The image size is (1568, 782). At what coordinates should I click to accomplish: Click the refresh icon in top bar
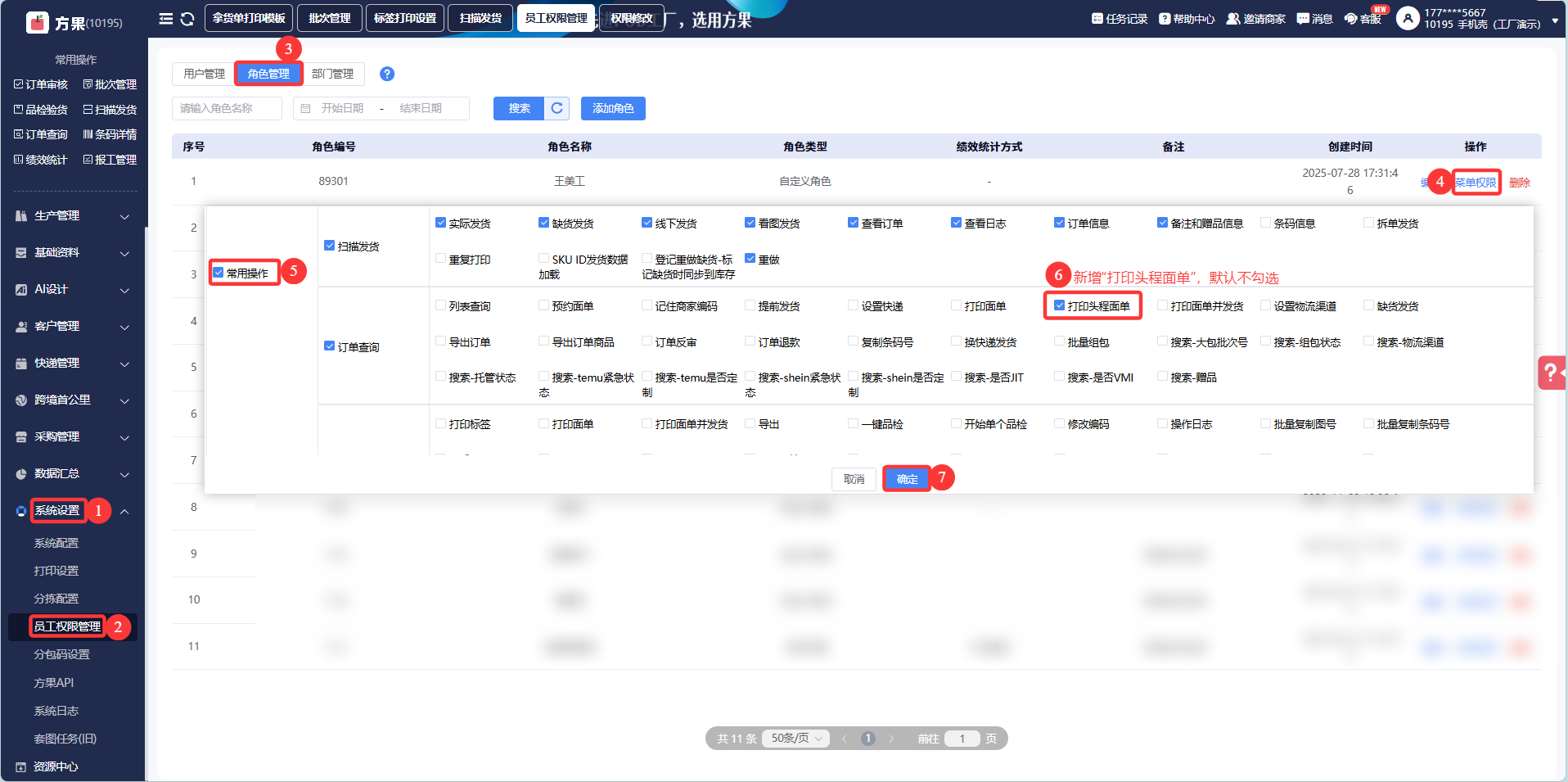click(x=187, y=18)
